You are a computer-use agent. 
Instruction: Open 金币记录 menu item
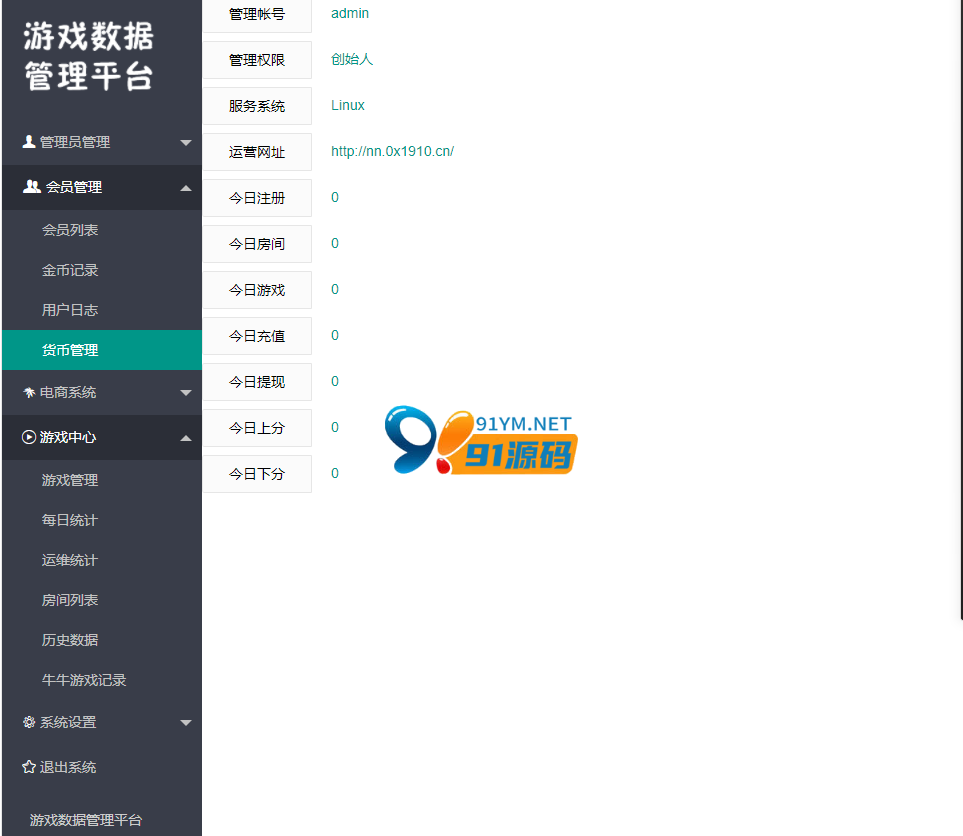102,270
